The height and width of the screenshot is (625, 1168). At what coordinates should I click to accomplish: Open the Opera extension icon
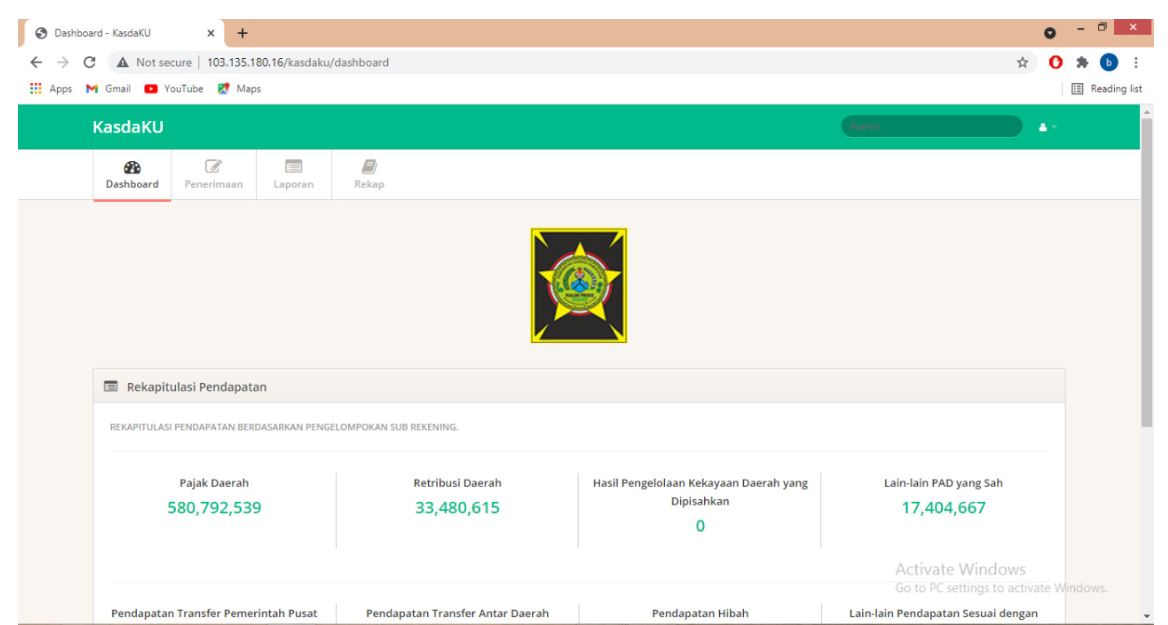click(x=1056, y=63)
